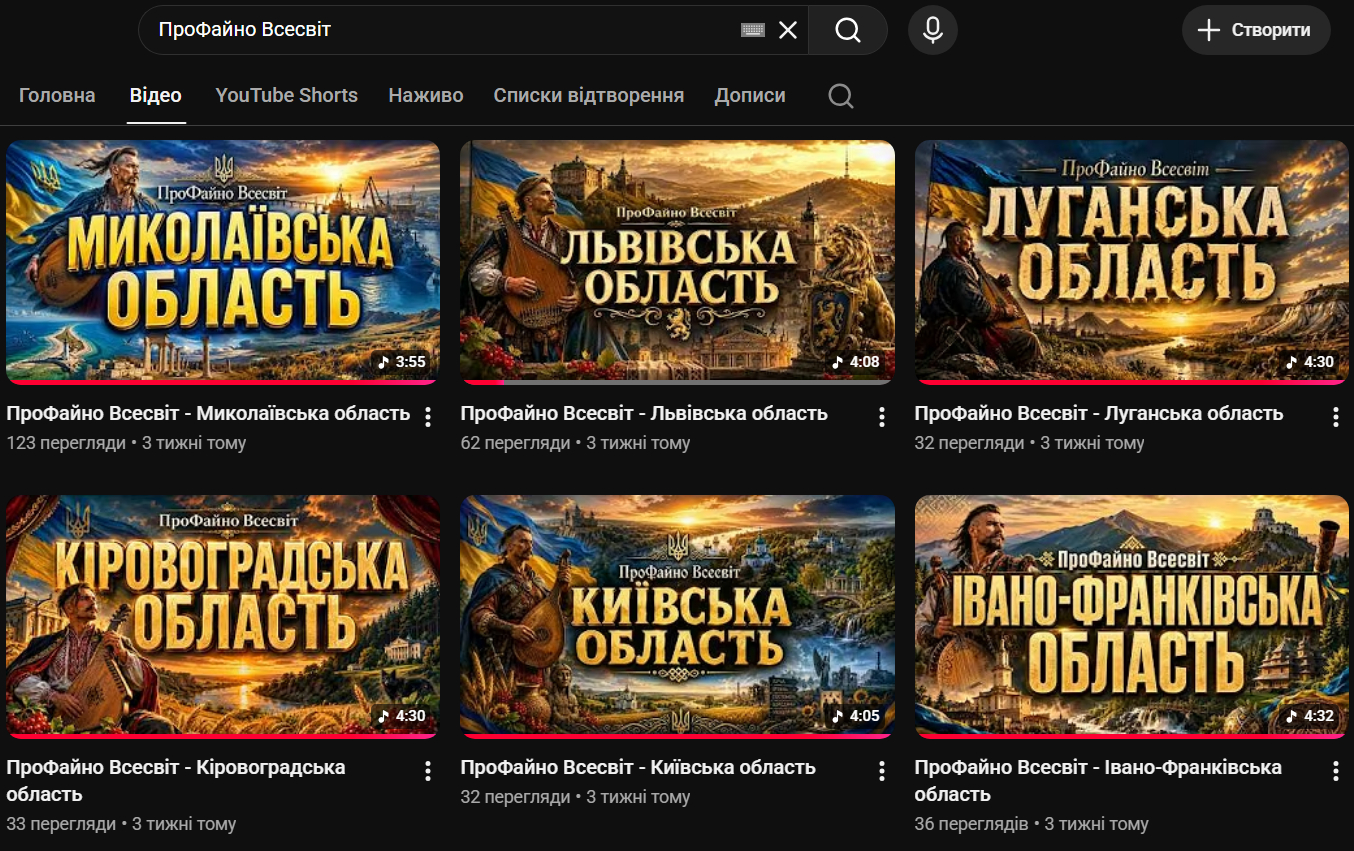Click title ПроФайно Всесвіт - Миколаївська область
This screenshot has height=851, width=1354.
click(x=208, y=413)
